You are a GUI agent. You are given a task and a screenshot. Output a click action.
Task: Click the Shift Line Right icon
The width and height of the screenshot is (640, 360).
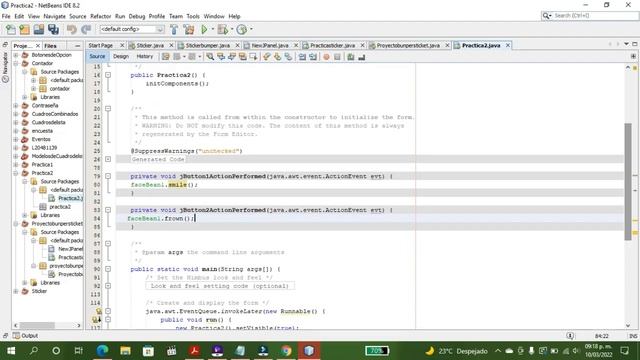313,57
